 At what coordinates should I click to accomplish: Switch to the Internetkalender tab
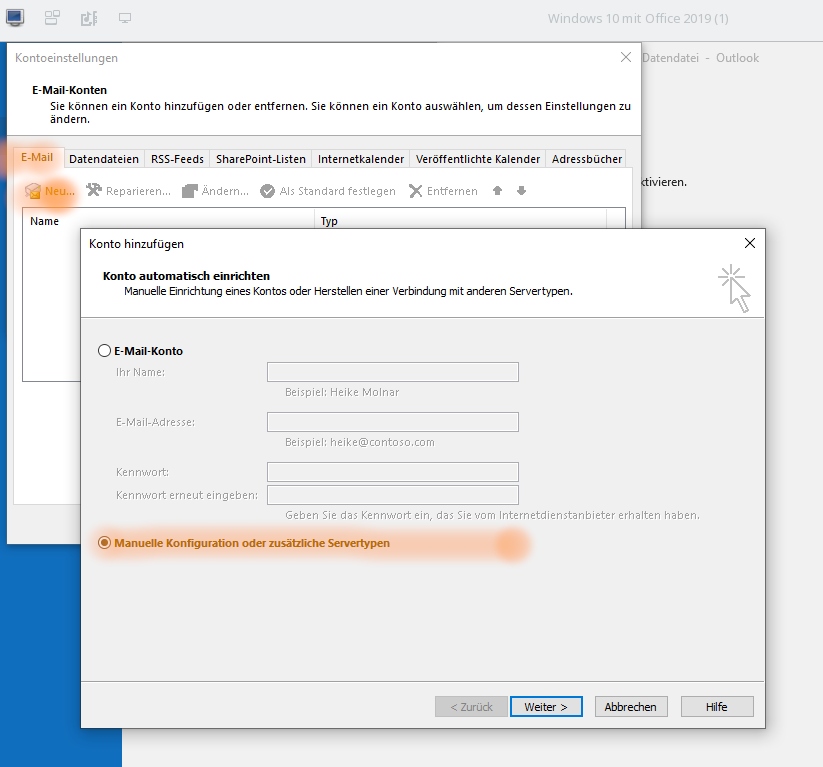click(361, 159)
